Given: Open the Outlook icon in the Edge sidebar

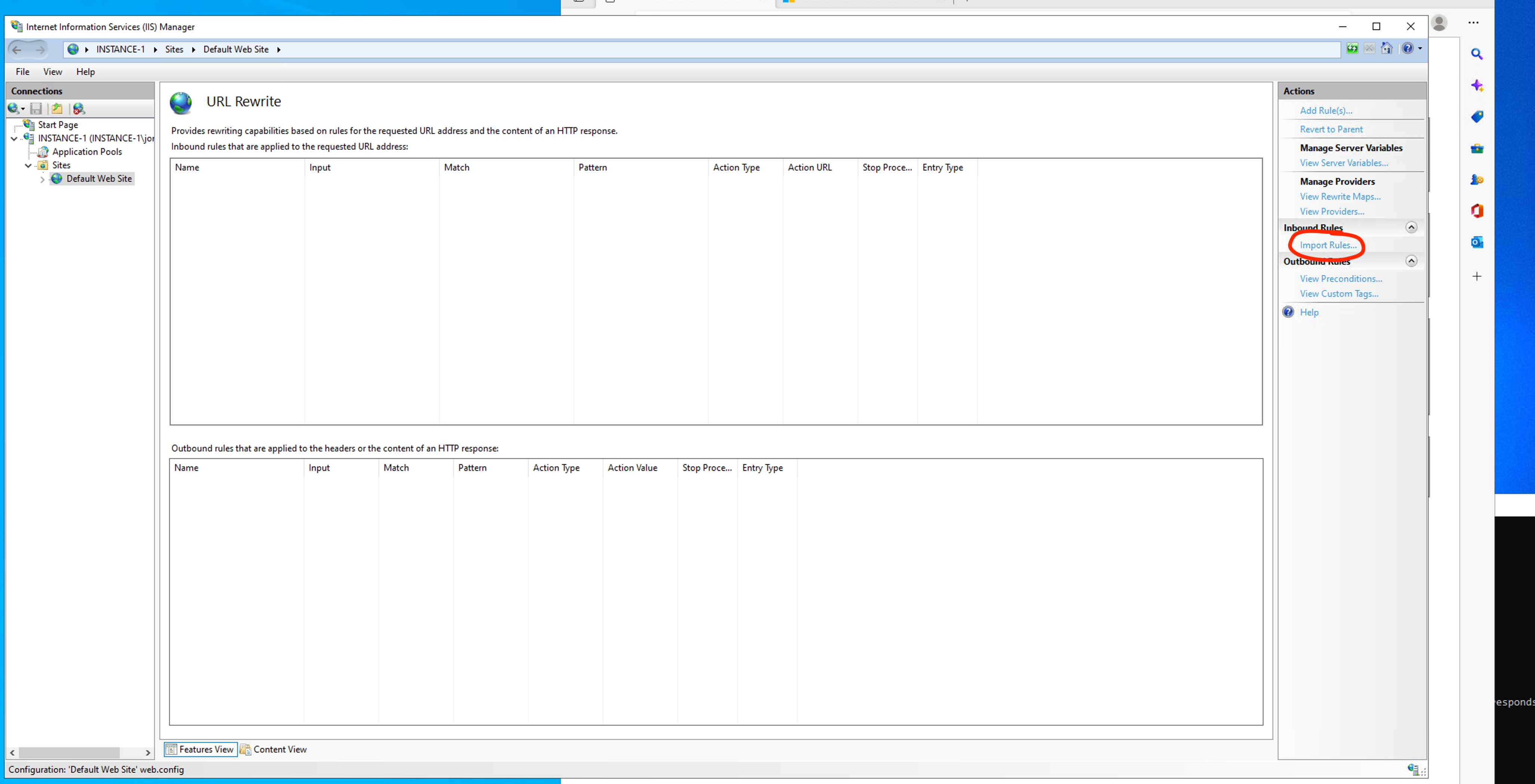Looking at the screenshot, I should click(x=1477, y=243).
